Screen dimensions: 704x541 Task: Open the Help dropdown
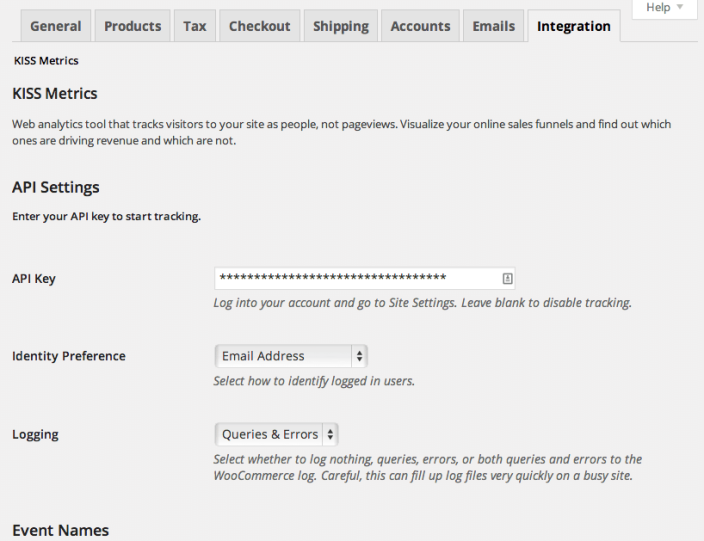point(665,8)
